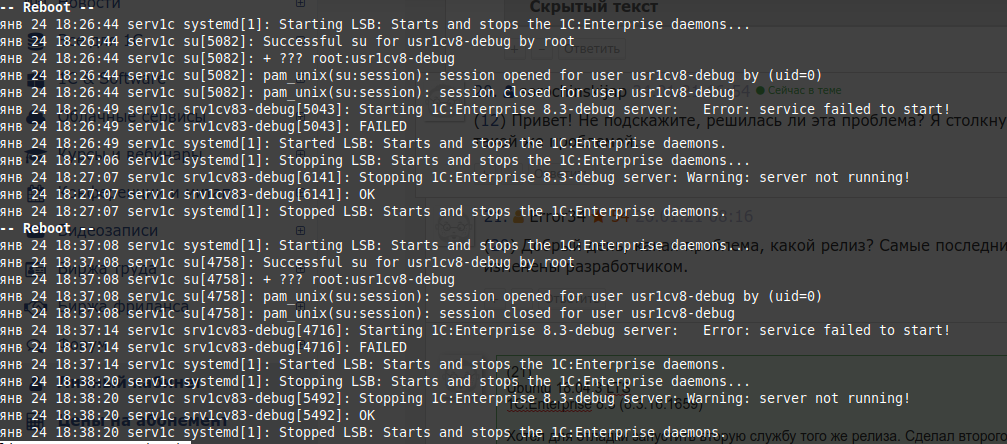
Task: Click icon beside Биржа труда
Action: pyautogui.click(x=36, y=269)
